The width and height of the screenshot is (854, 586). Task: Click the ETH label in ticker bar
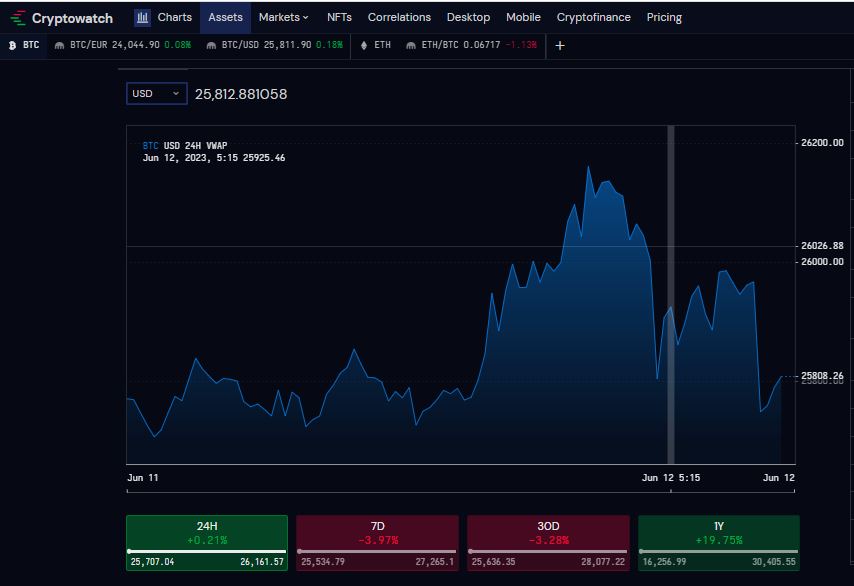(x=382, y=45)
